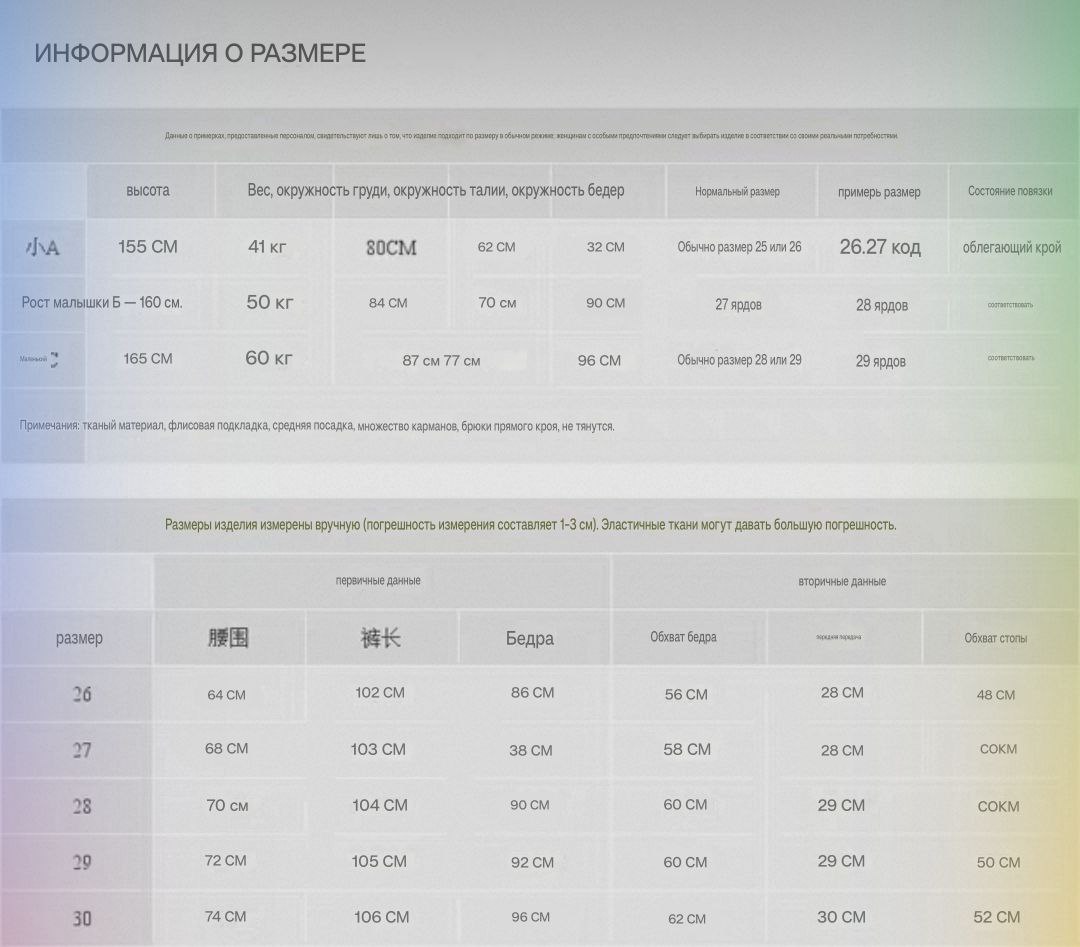The width and height of the screenshot is (1080, 947).
Task: Select the 155 СМ height cell
Action: point(148,246)
